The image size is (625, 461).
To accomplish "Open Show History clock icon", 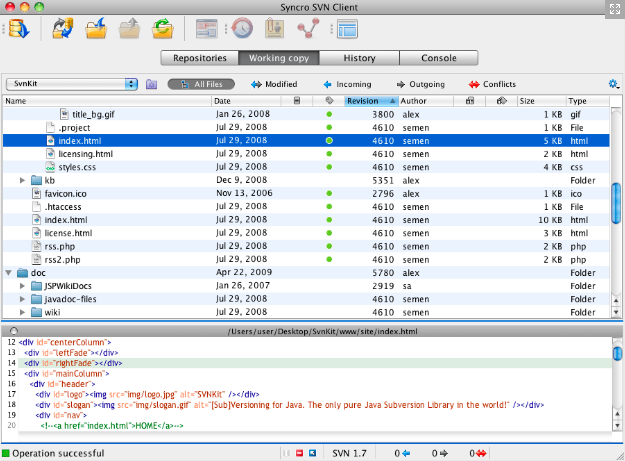I will 242,29.
